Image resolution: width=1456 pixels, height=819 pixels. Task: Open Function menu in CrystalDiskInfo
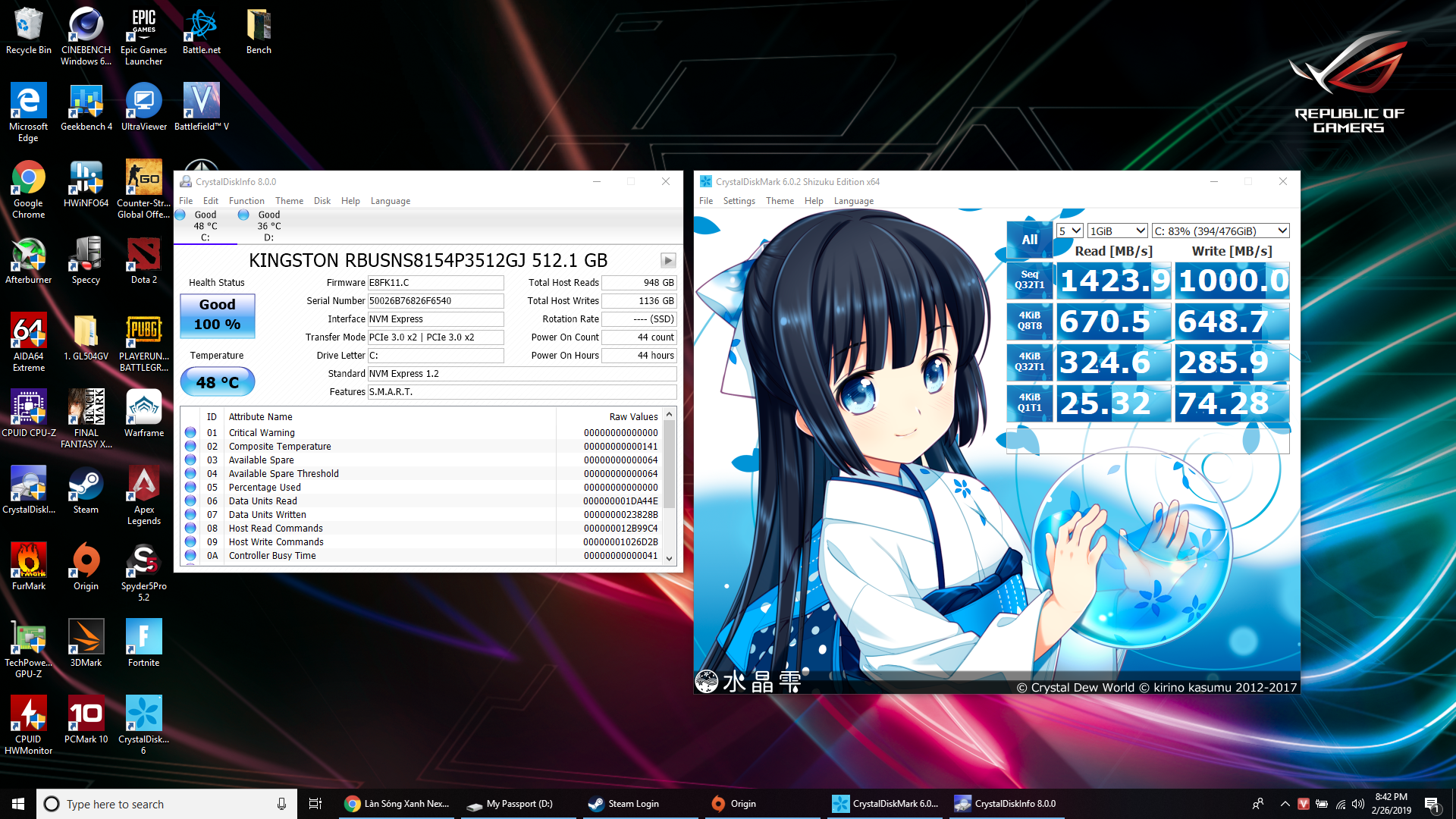[246, 201]
